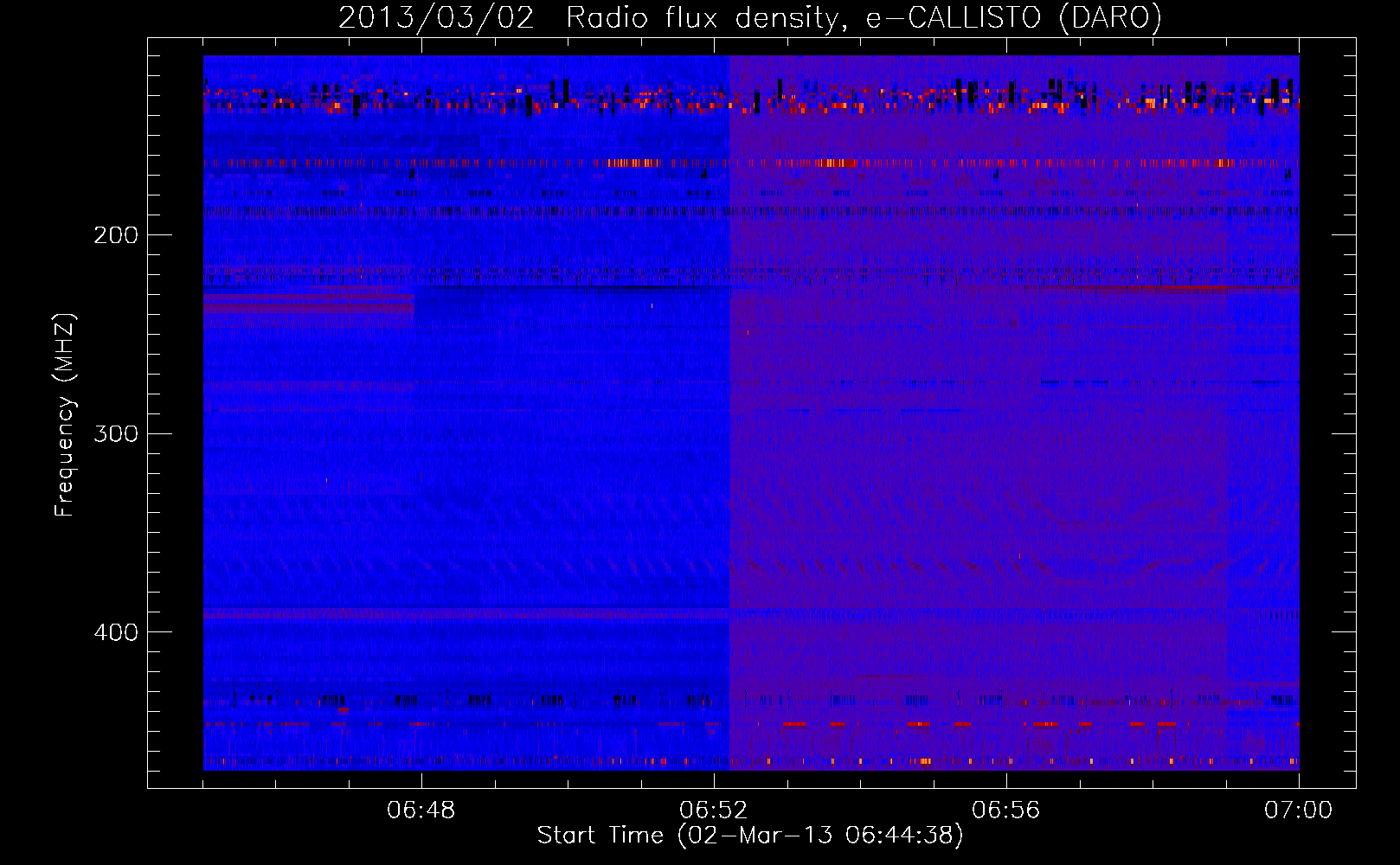Click the "Frequency (MHZ)" axis label
Screen dimensions: 1400x865
coord(65,415)
